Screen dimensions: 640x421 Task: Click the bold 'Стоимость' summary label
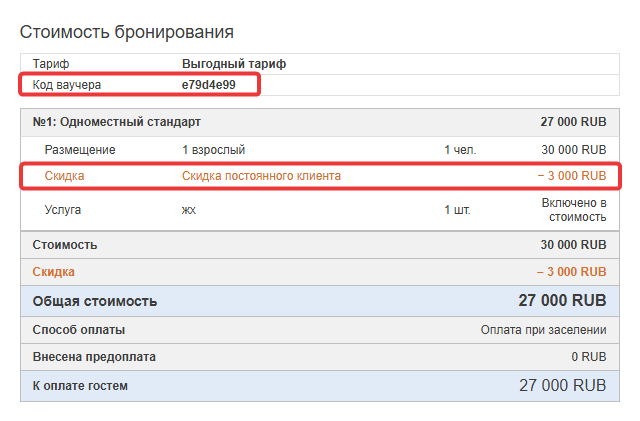65,245
